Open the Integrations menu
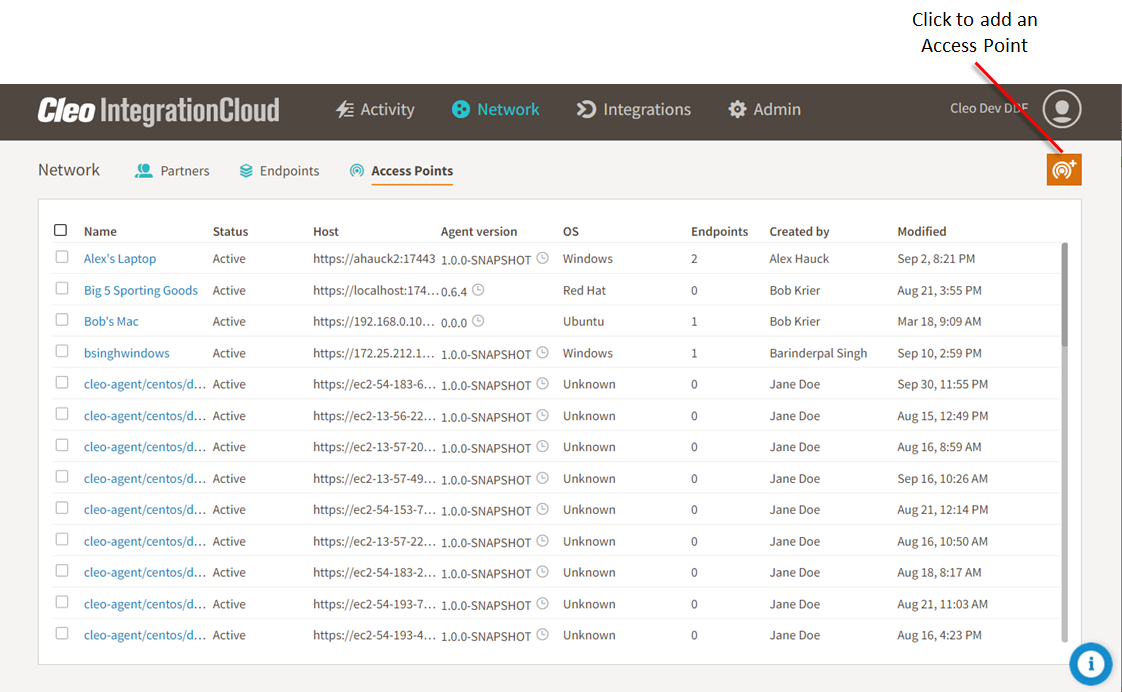Screen dimensions: 1122x692 coord(634,110)
